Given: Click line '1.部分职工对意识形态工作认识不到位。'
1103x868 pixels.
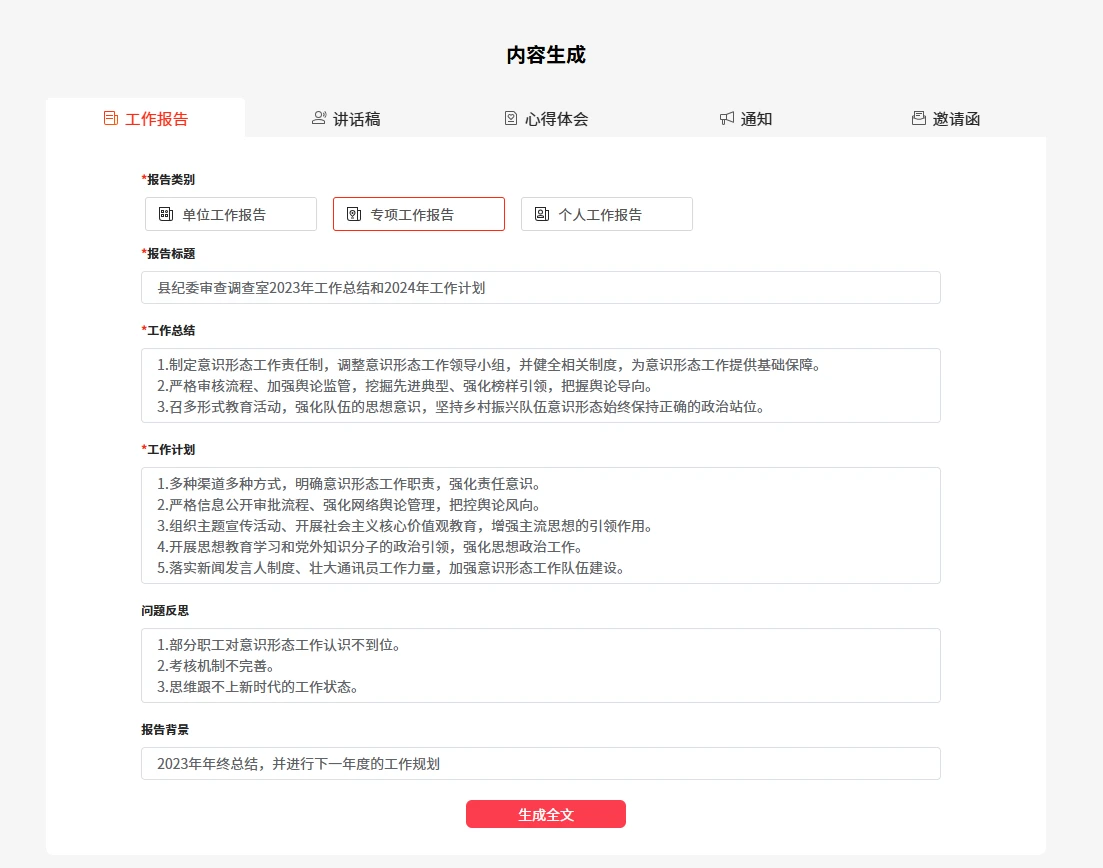Looking at the screenshot, I should point(279,644).
